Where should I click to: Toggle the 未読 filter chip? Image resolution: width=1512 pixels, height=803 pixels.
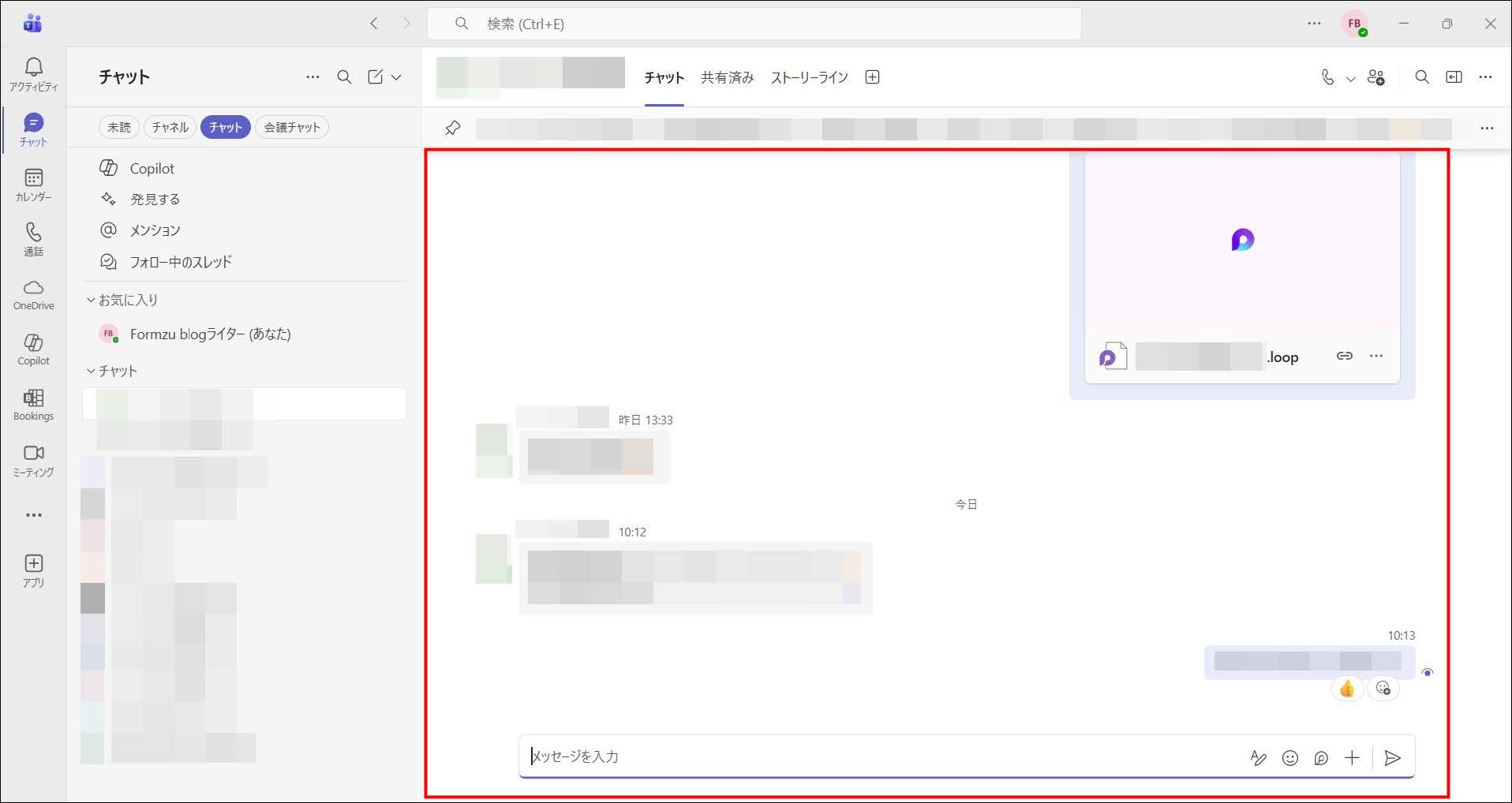[119, 127]
